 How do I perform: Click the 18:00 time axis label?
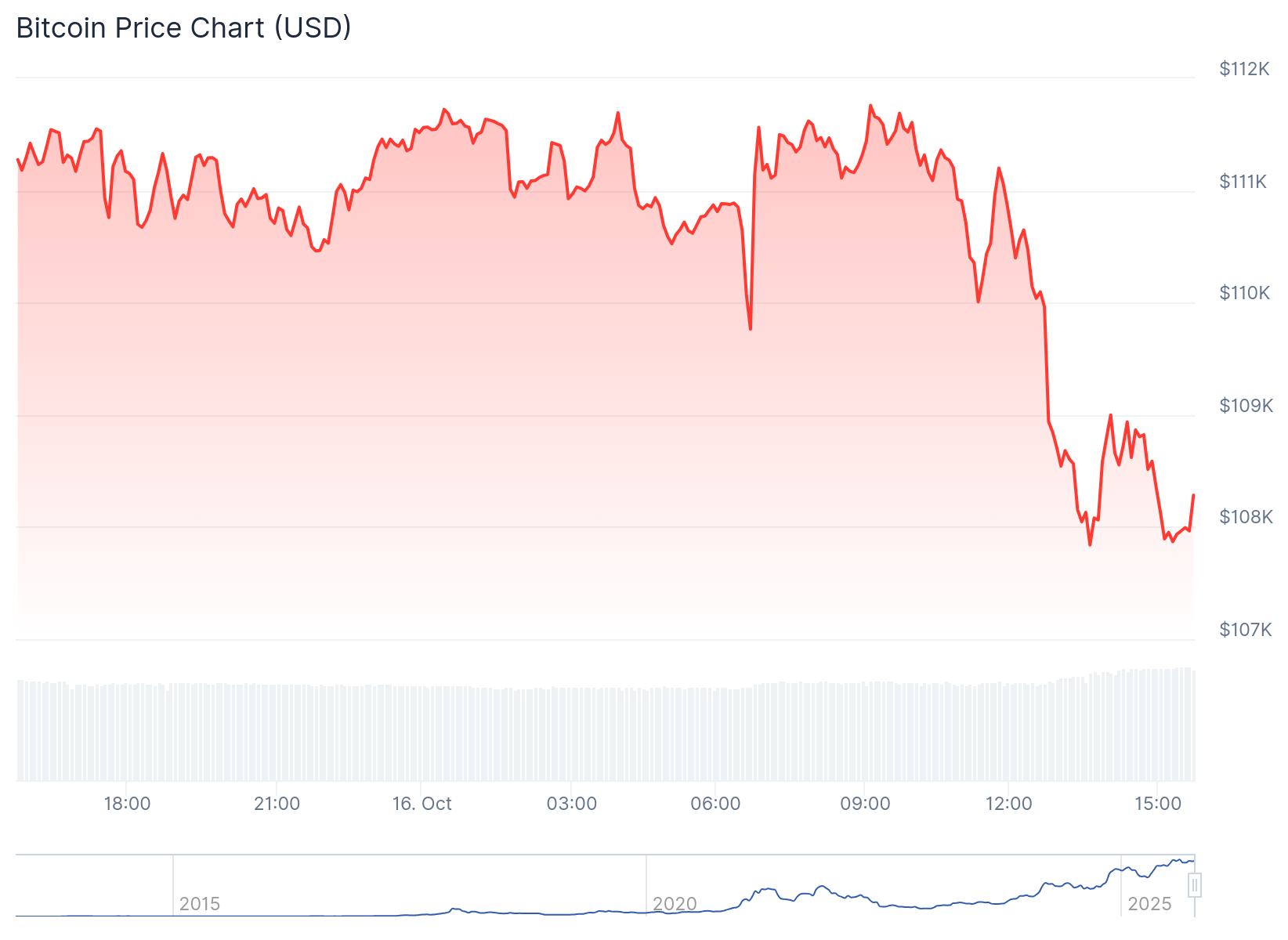point(127,804)
